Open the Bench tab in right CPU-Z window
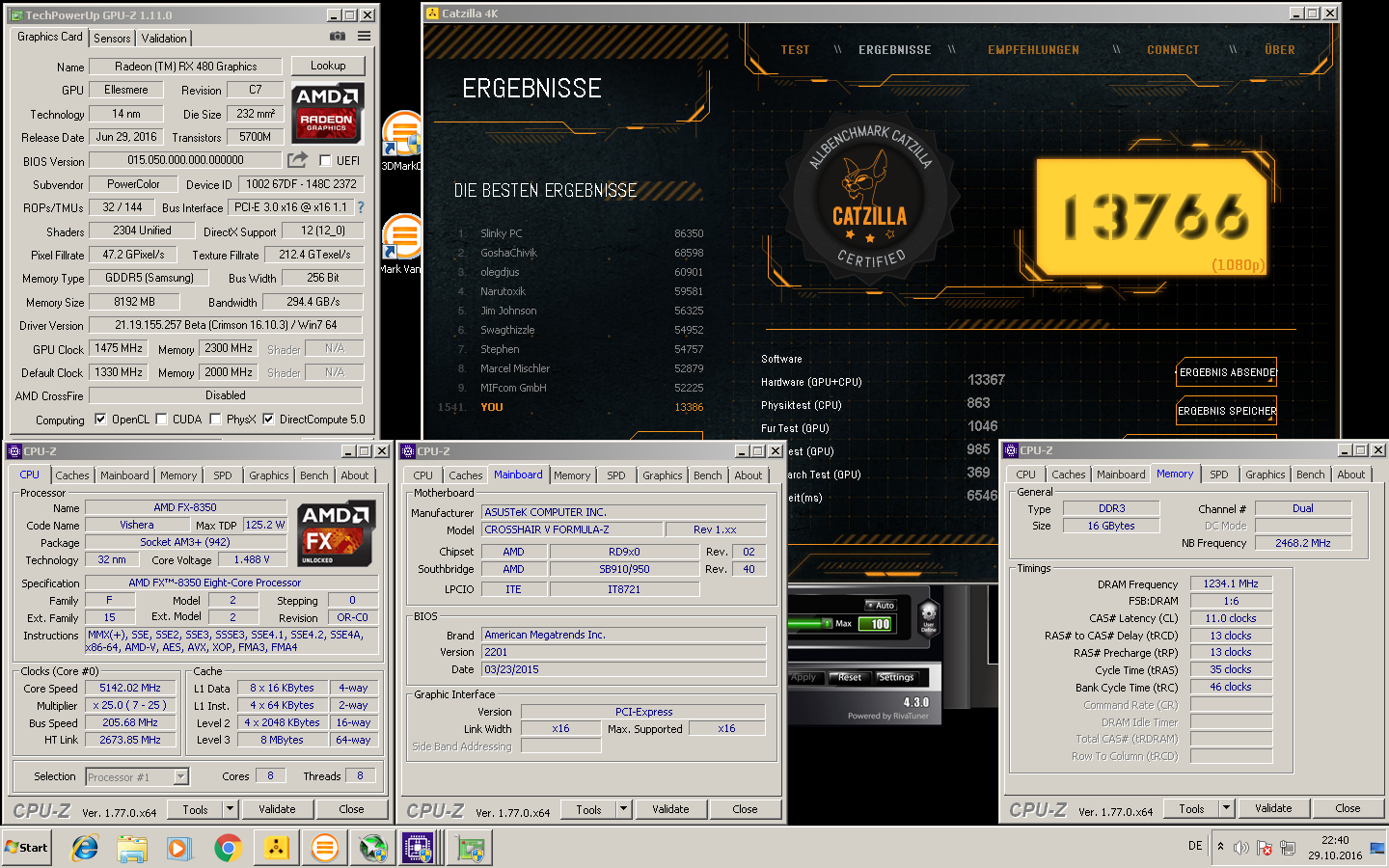The height and width of the screenshot is (868, 1389). 1310,475
